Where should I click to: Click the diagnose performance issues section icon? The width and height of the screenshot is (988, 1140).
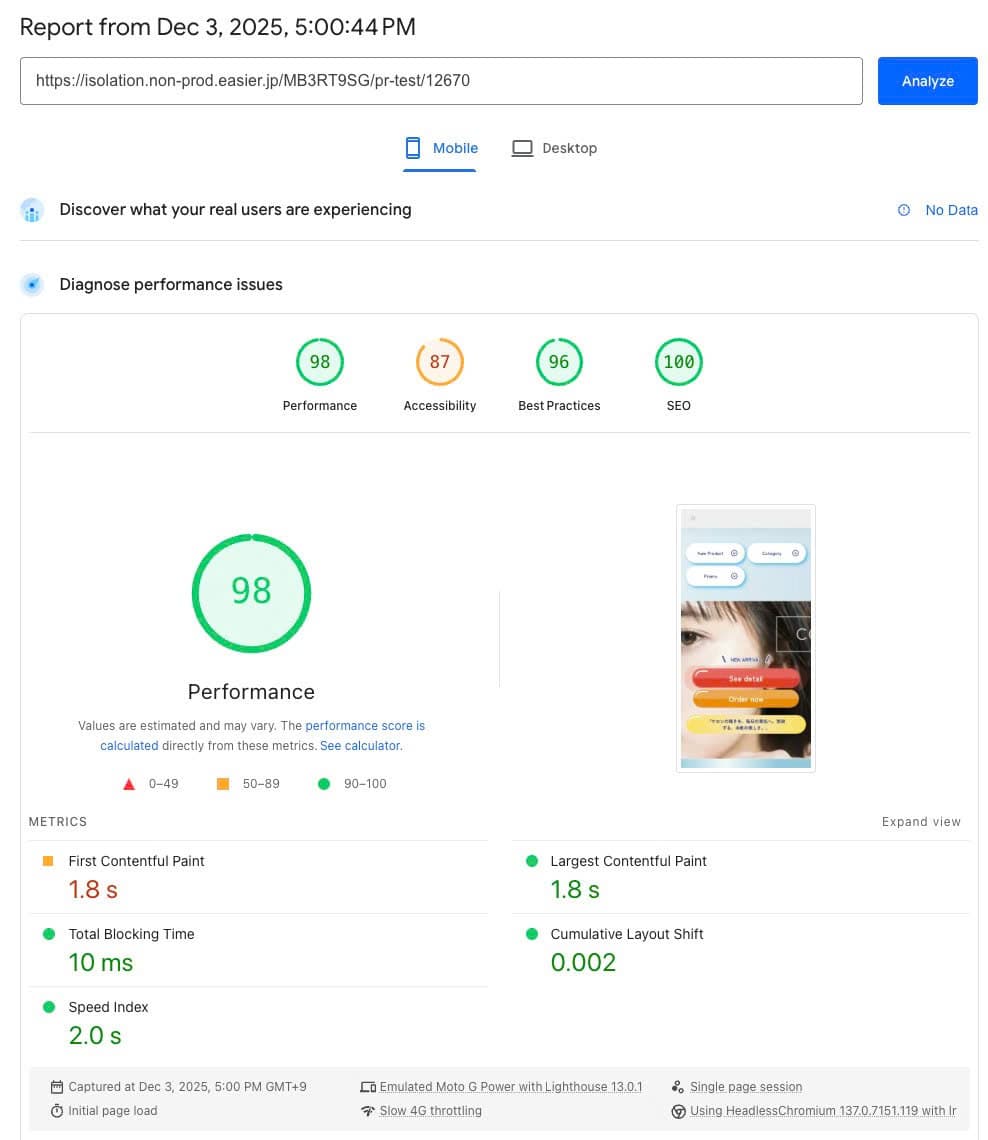(x=33, y=285)
